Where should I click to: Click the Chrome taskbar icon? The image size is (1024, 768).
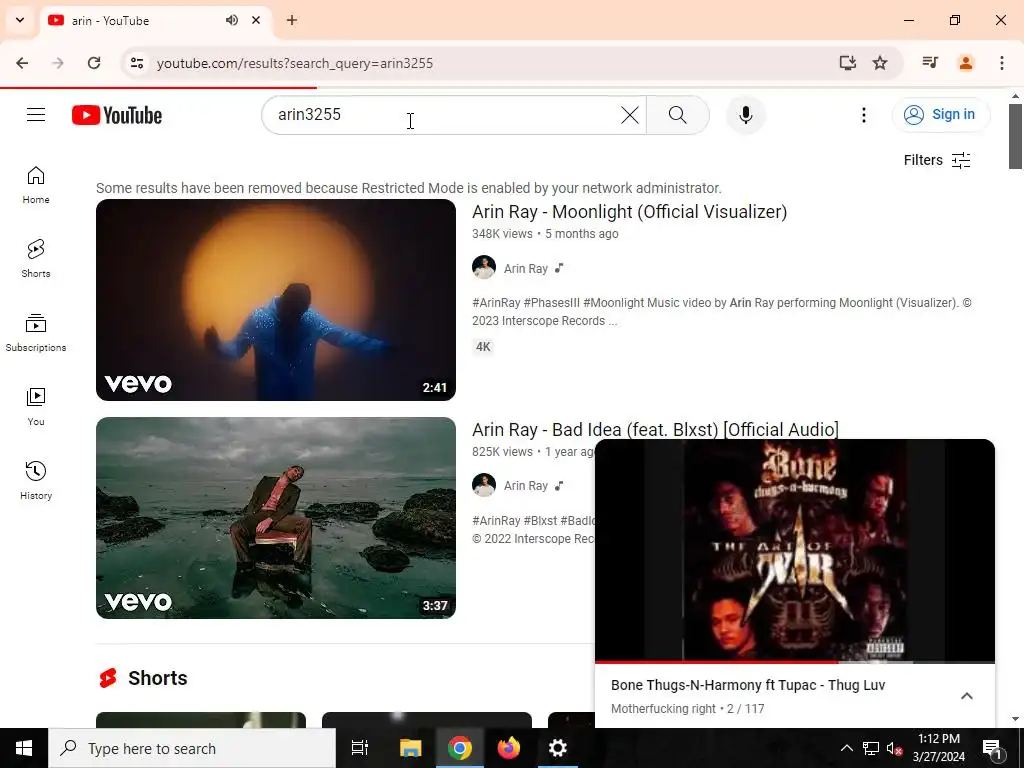click(x=460, y=748)
